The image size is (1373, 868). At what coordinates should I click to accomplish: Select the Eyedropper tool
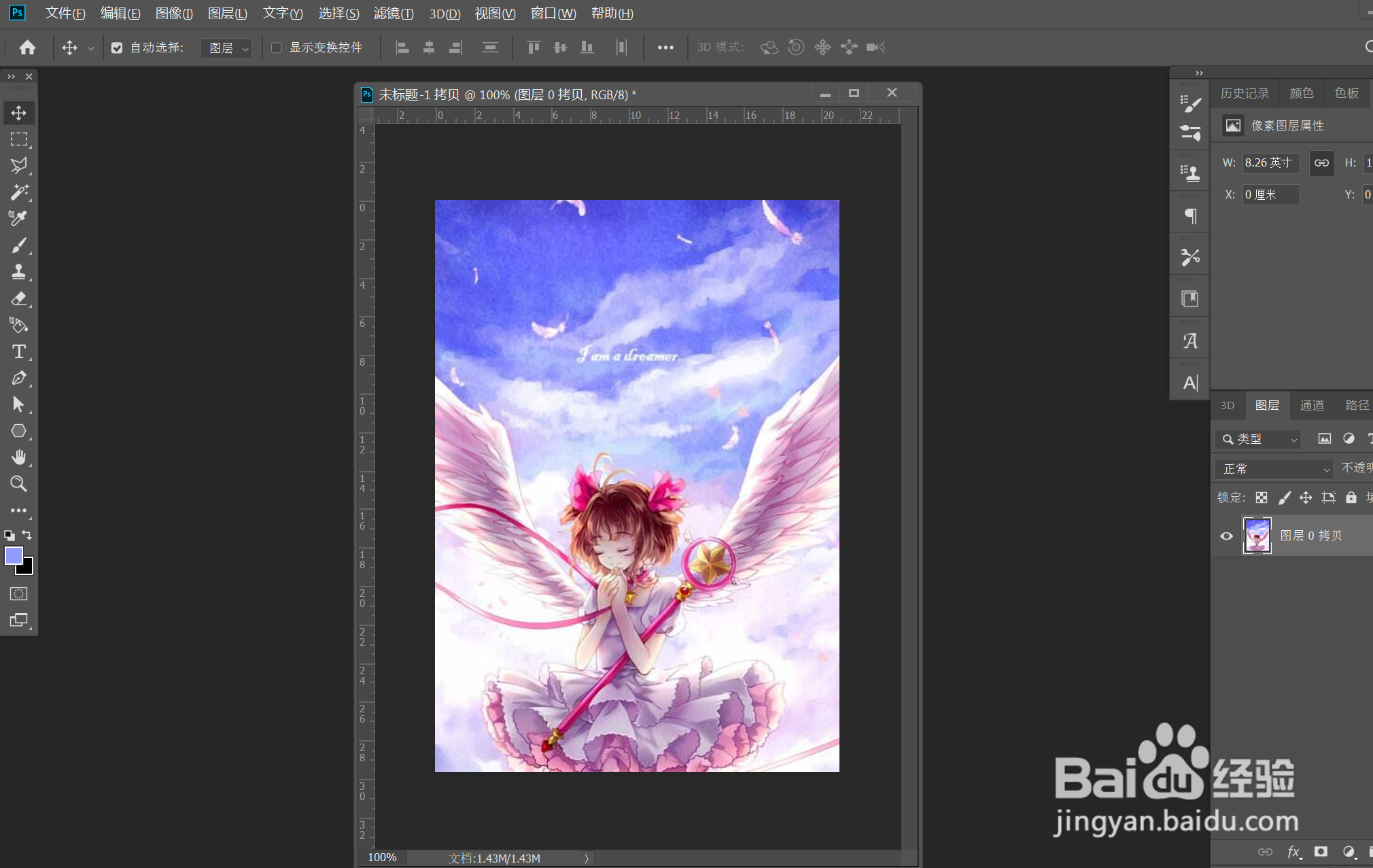tap(18, 218)
